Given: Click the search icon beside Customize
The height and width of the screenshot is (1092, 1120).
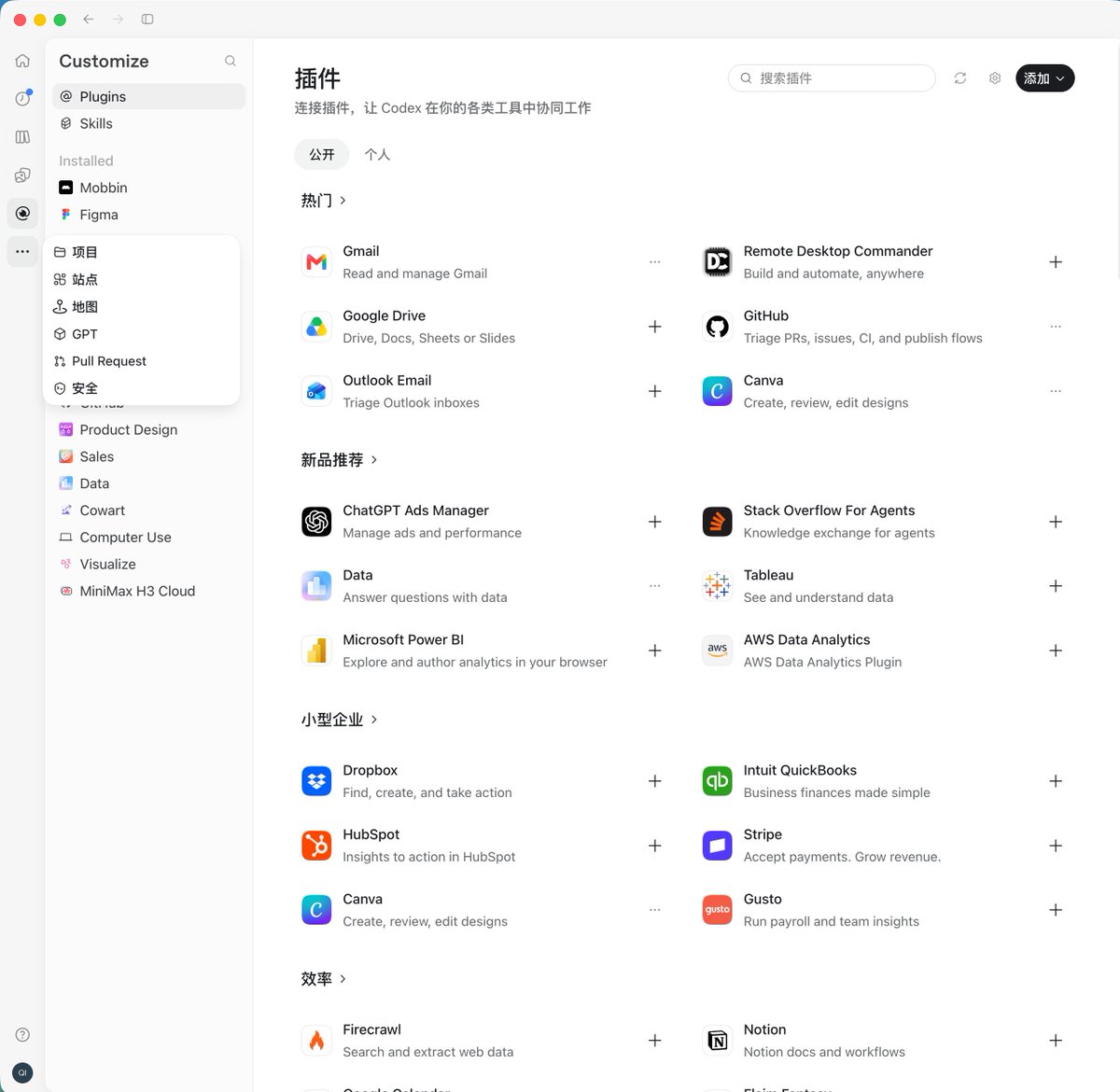Looking at the screenshot, I should point(230,61).
